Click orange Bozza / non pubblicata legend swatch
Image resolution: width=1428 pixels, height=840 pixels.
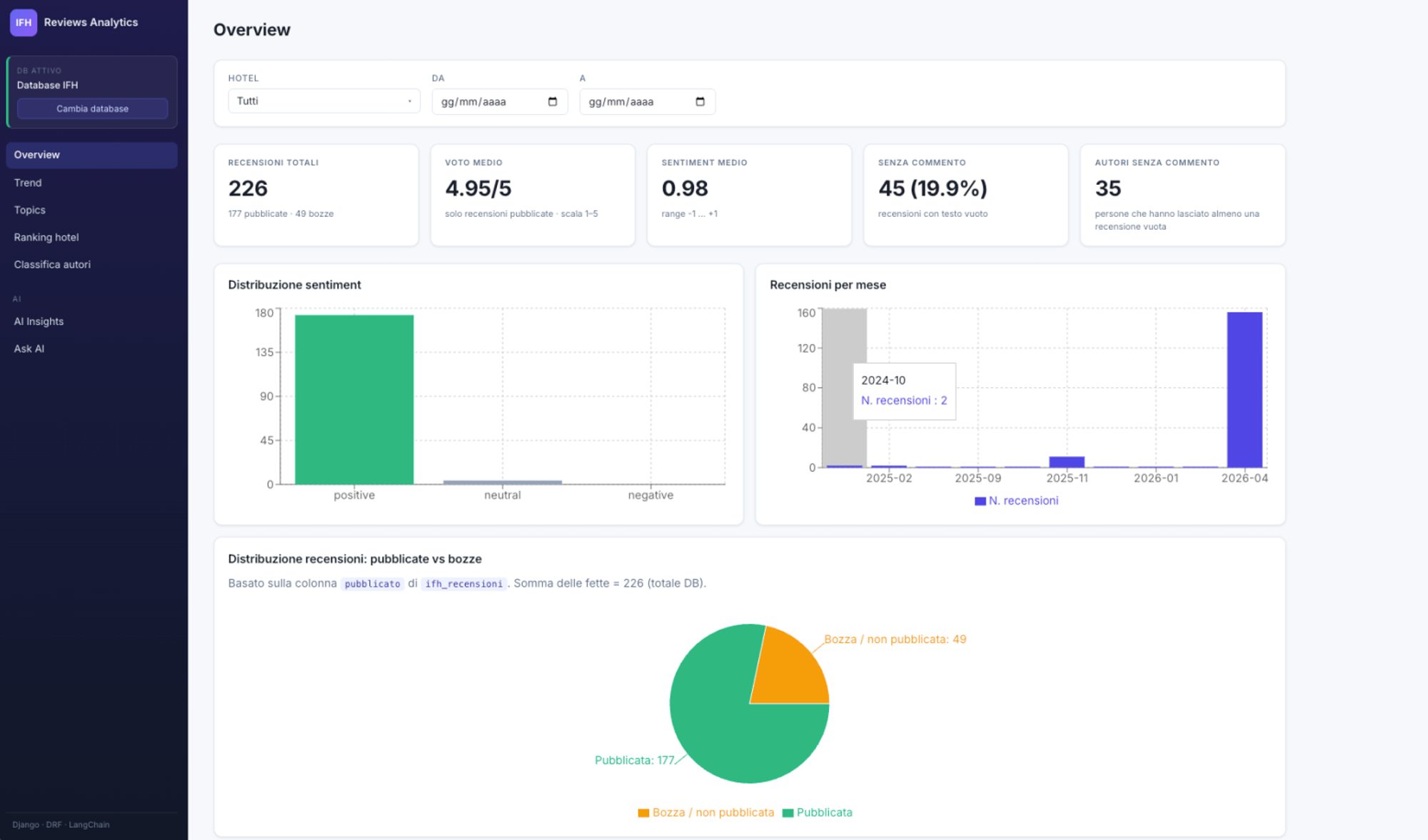pos(643,813)
